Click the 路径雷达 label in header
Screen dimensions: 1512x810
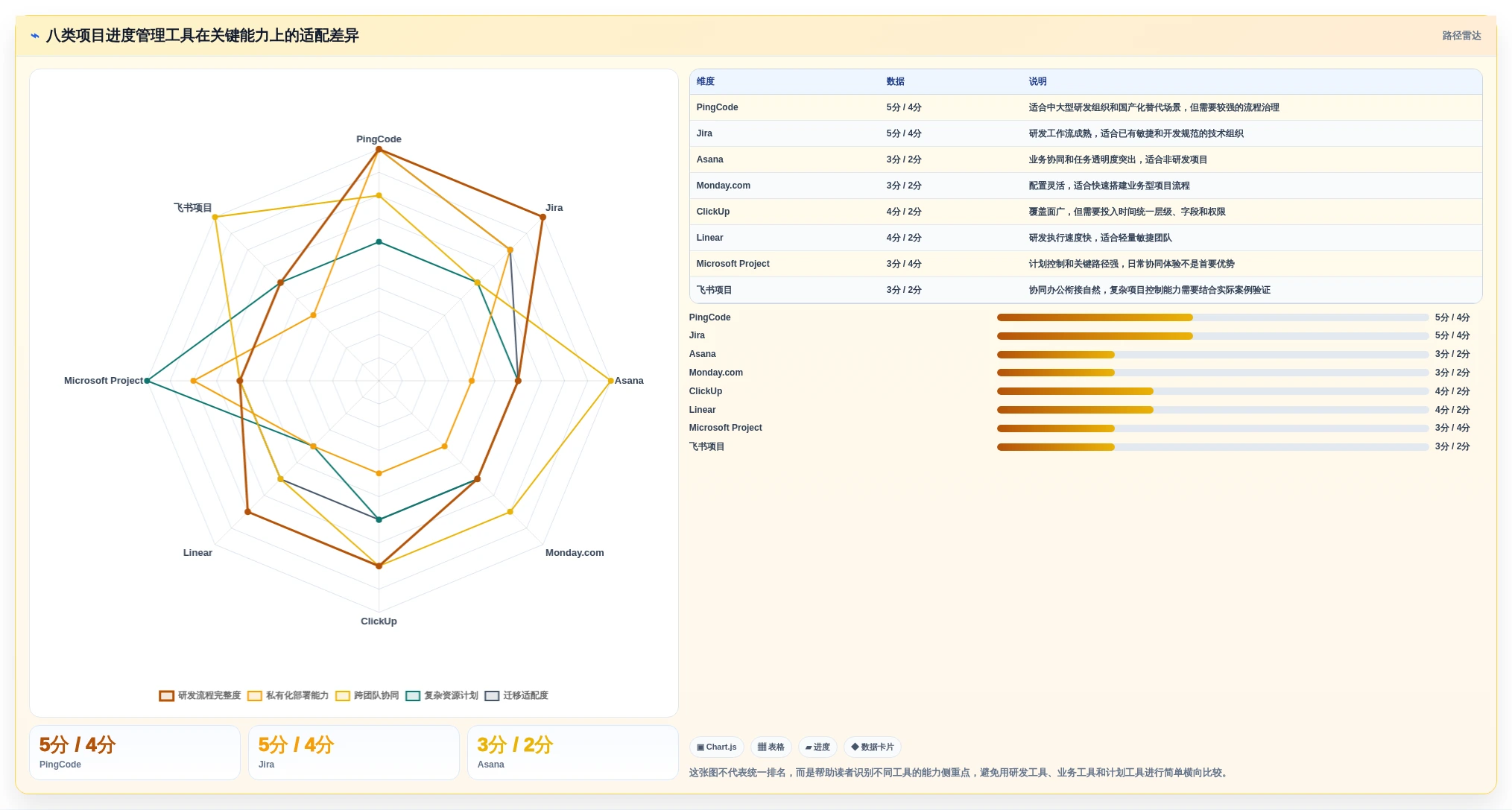(1461, 36)
